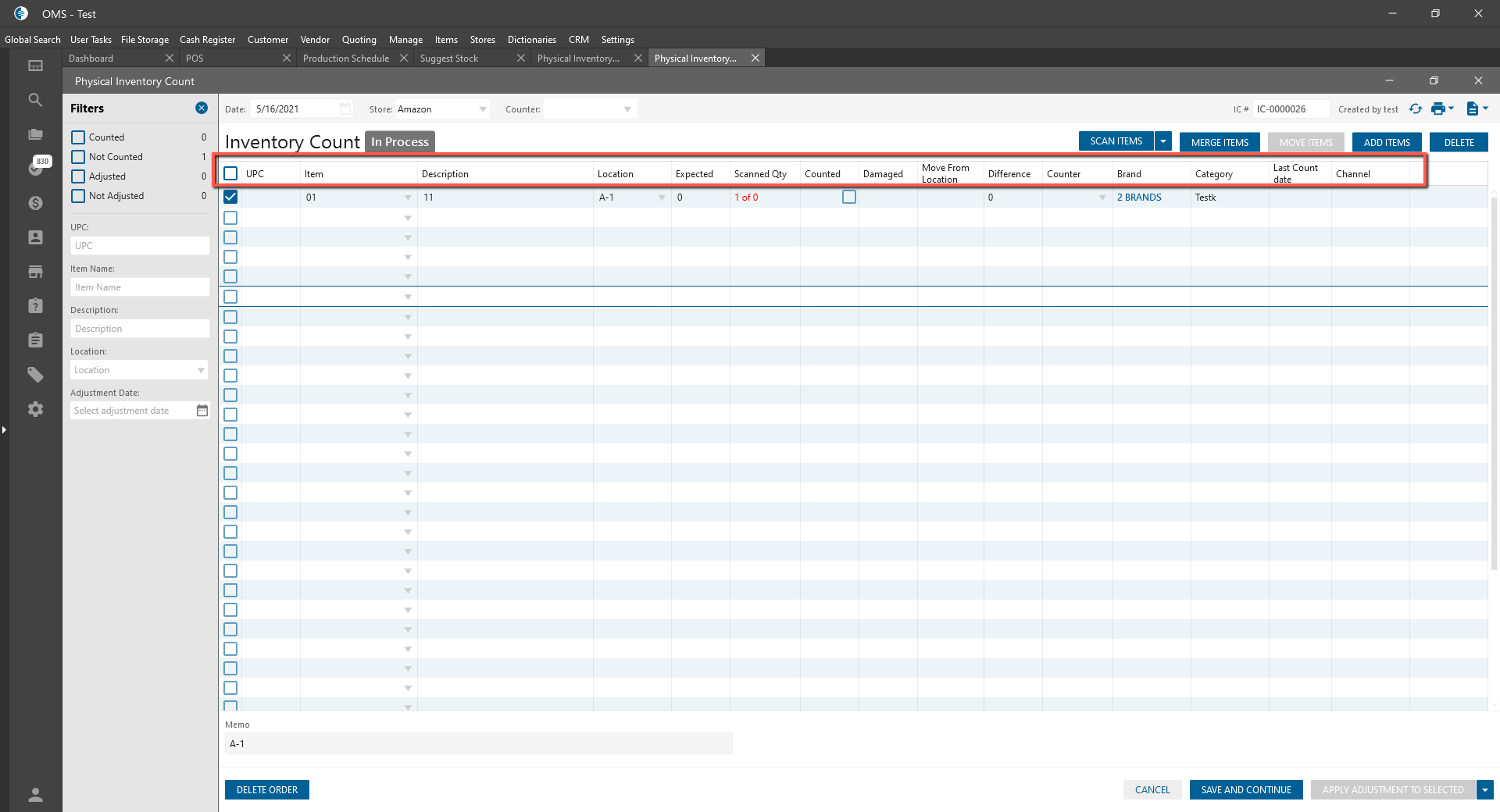This screenshot has height=812, width=1500.
Task: Open the Adjustment Date calendar picker
Action: pyautogui.click(x=202, y=411)
